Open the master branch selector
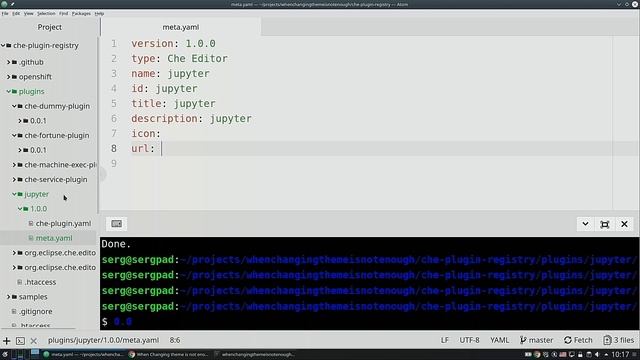Viewport: 640px width, 360px height. [536, 340]
